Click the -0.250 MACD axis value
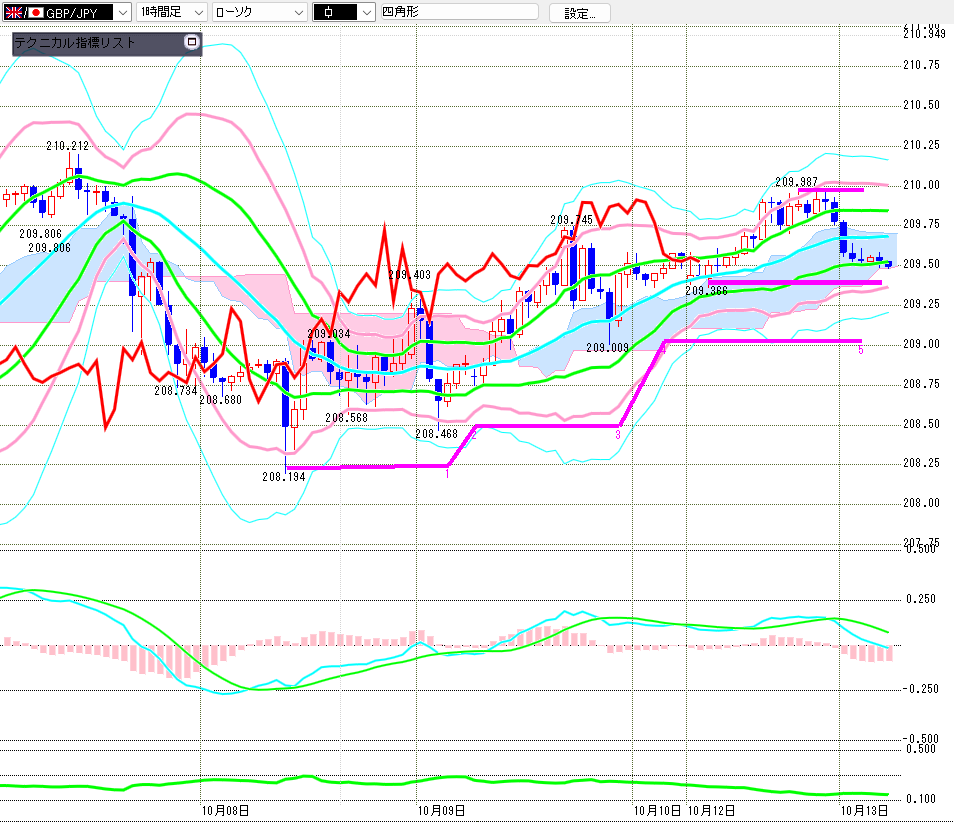The width and height of the screenshot is (954, 822). [x=920, y=689]
